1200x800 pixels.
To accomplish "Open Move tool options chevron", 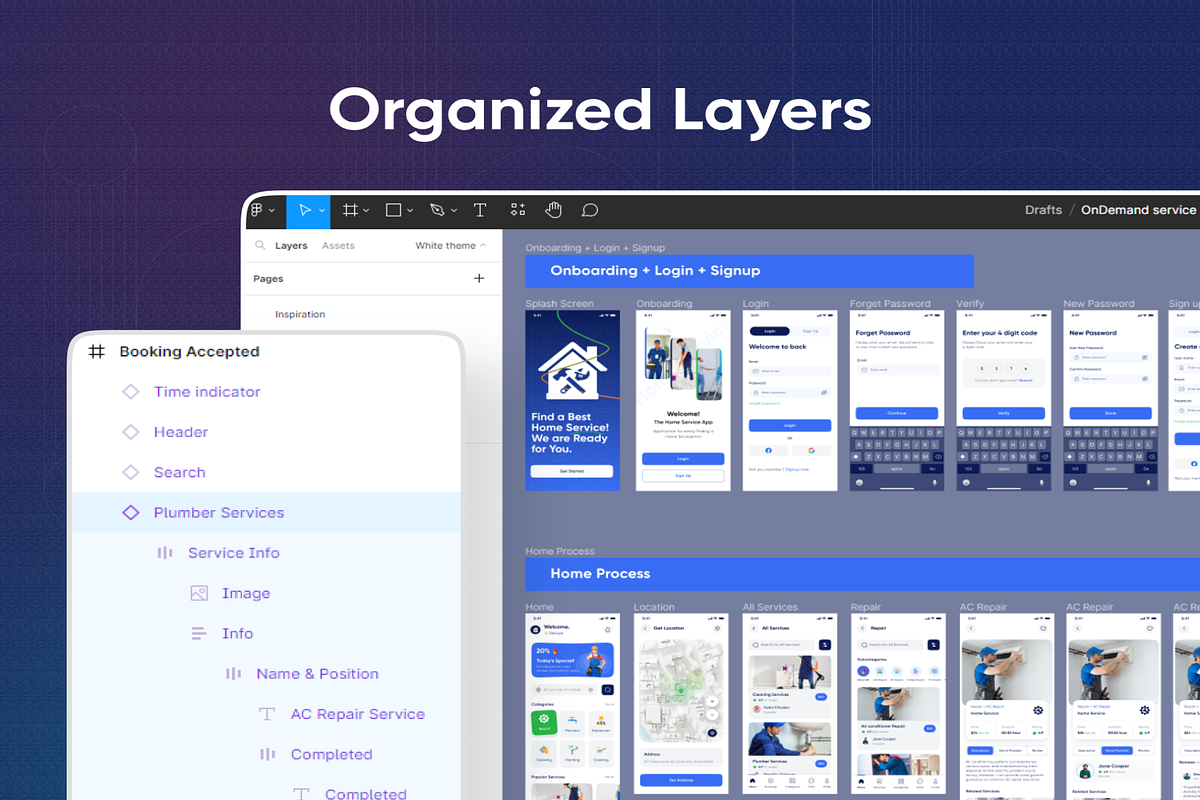I will [322, 211].
